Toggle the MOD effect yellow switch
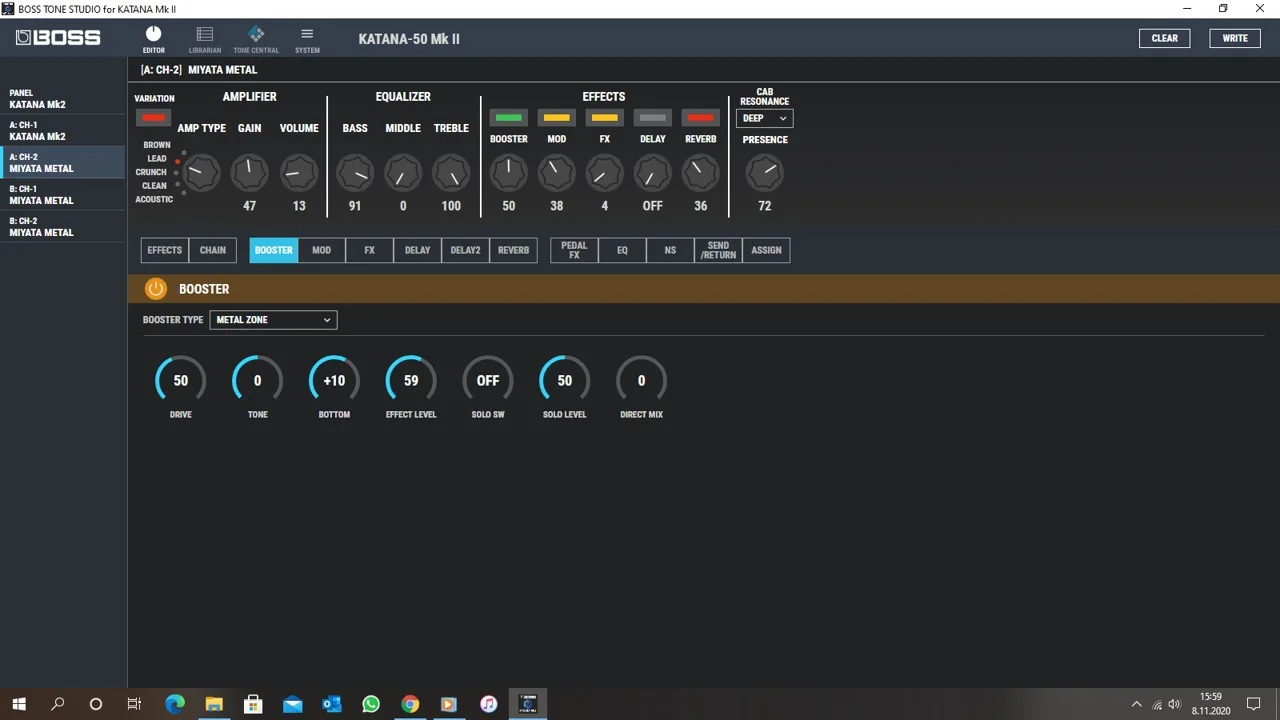This screenshot has width=1280, height=720. point(557,118)
